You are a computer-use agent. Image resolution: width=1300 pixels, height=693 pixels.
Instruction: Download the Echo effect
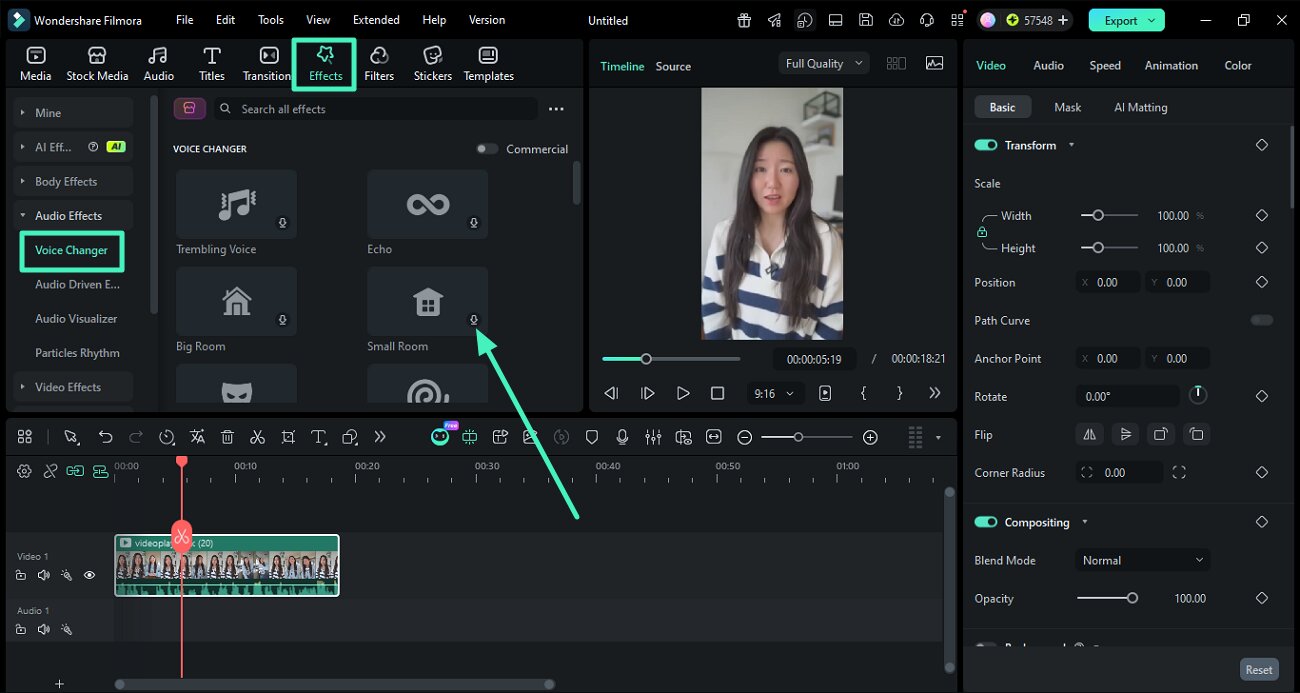[x=474, y=223]
